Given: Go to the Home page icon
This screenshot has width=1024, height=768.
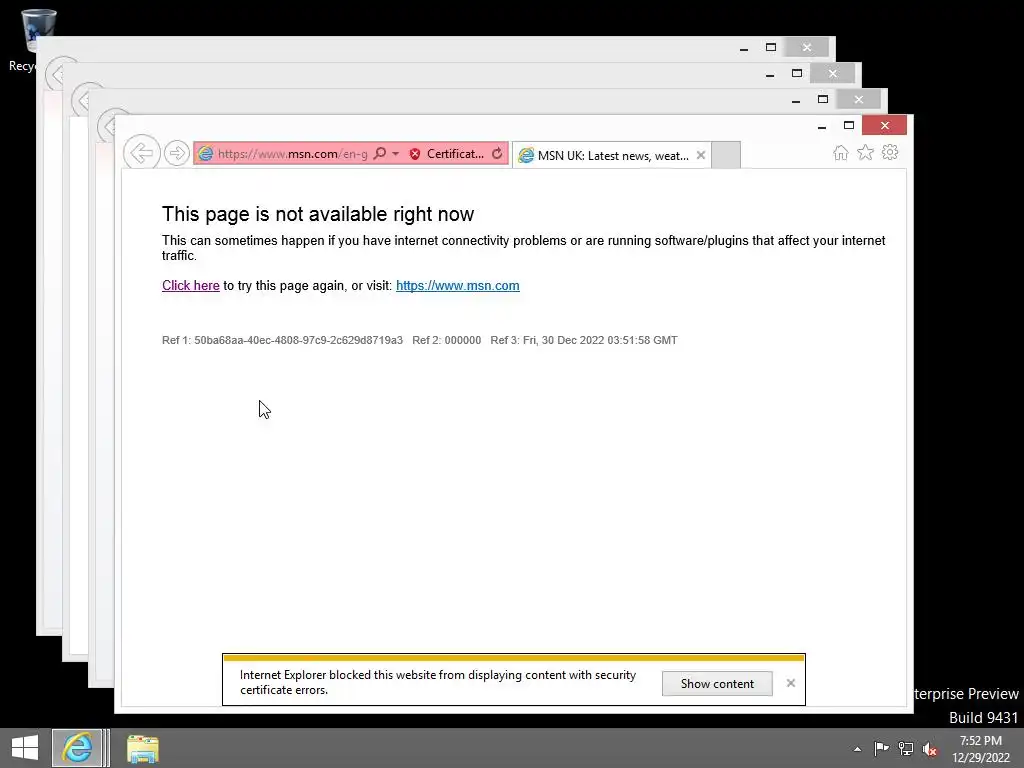Looking at the screenshot, I should click(x=840, y=153).
